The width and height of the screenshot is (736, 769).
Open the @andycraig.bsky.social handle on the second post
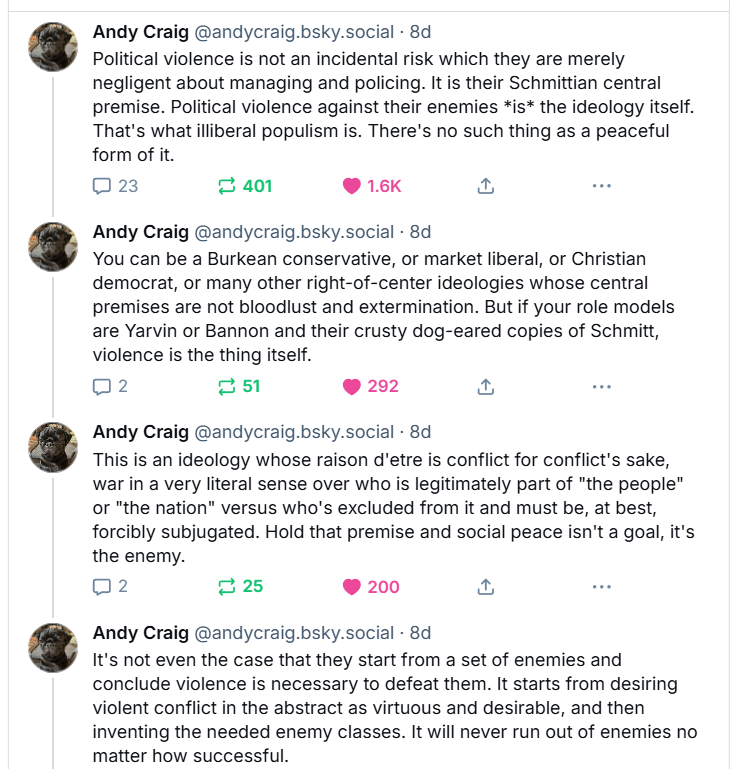point(294,232)
